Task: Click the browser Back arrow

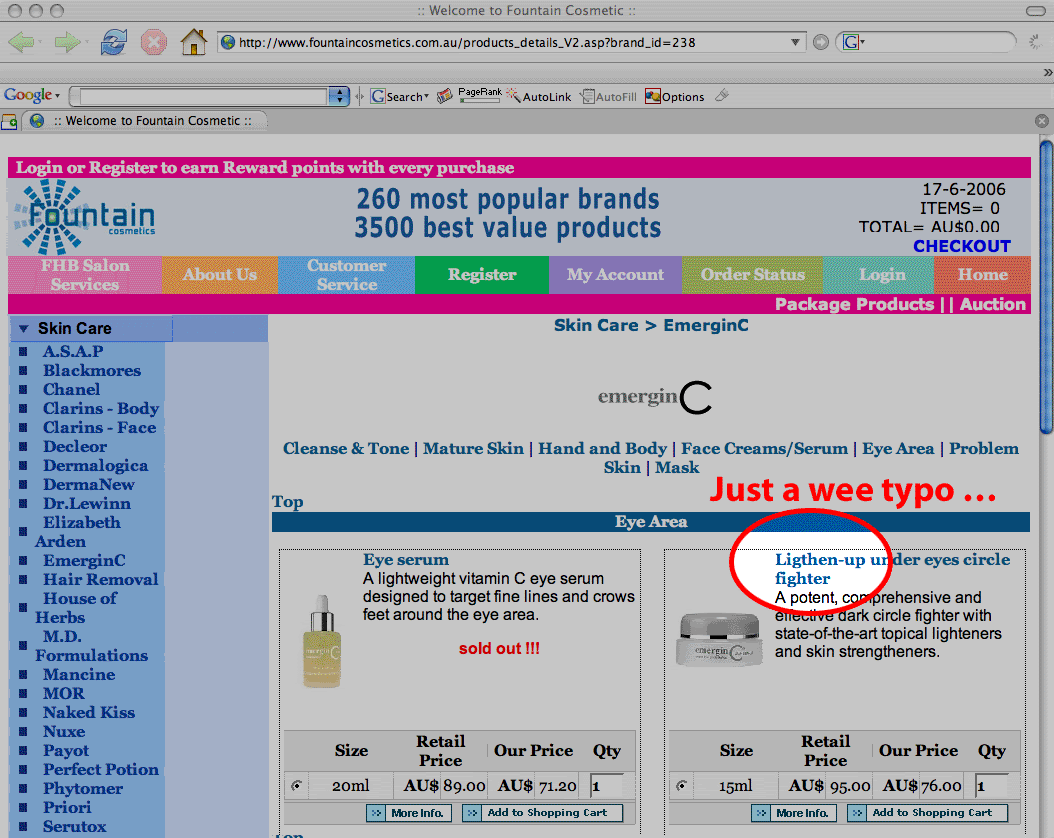Action: click(x=22, y=42)
